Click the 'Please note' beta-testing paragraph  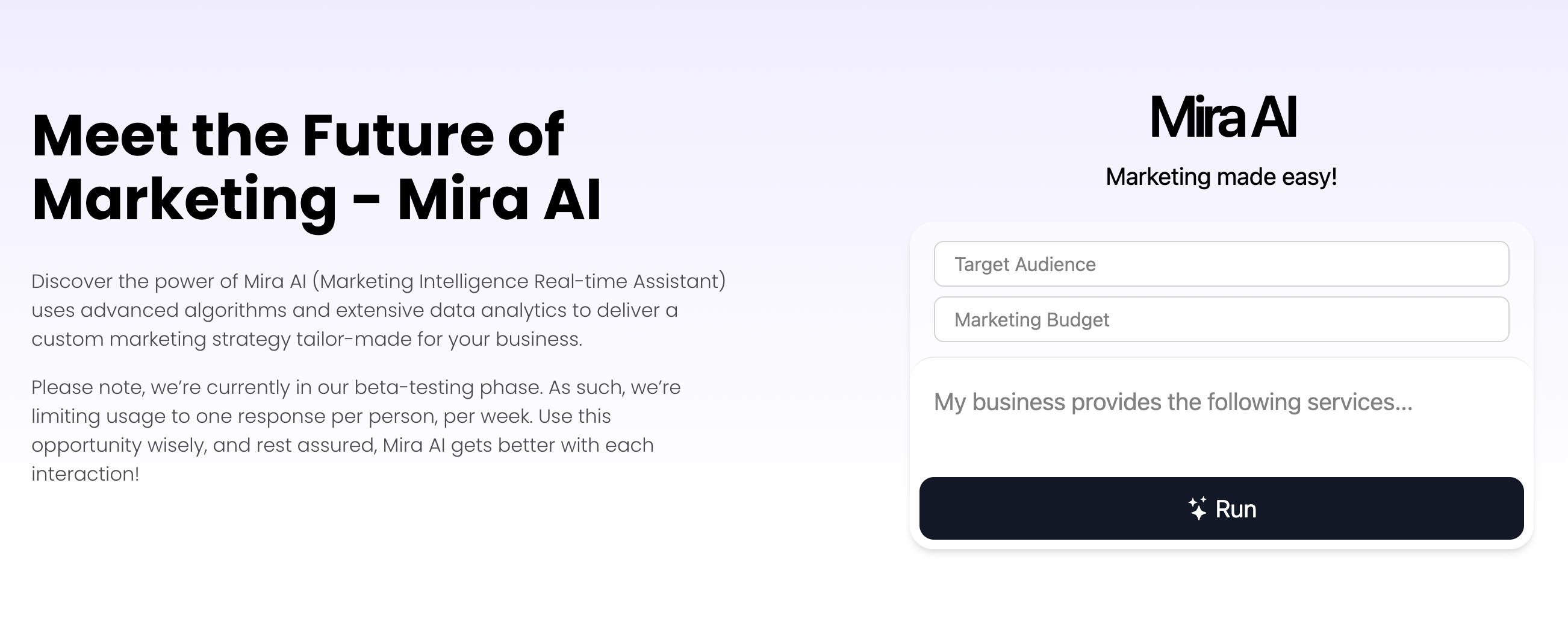355,430
